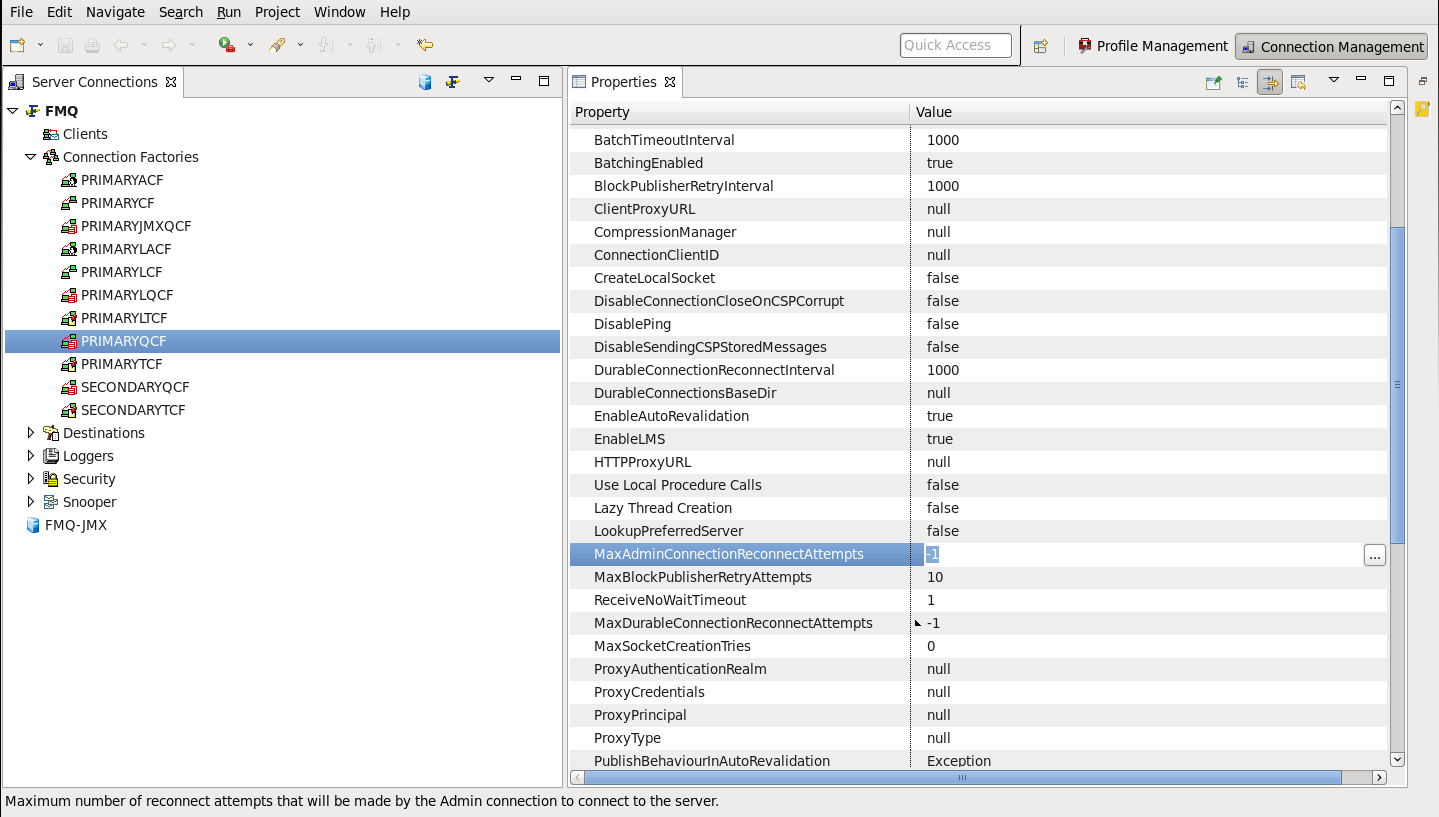Click the New wizard toolbar icon
The image size is (1439, 817).
click(x=17, y=45)
